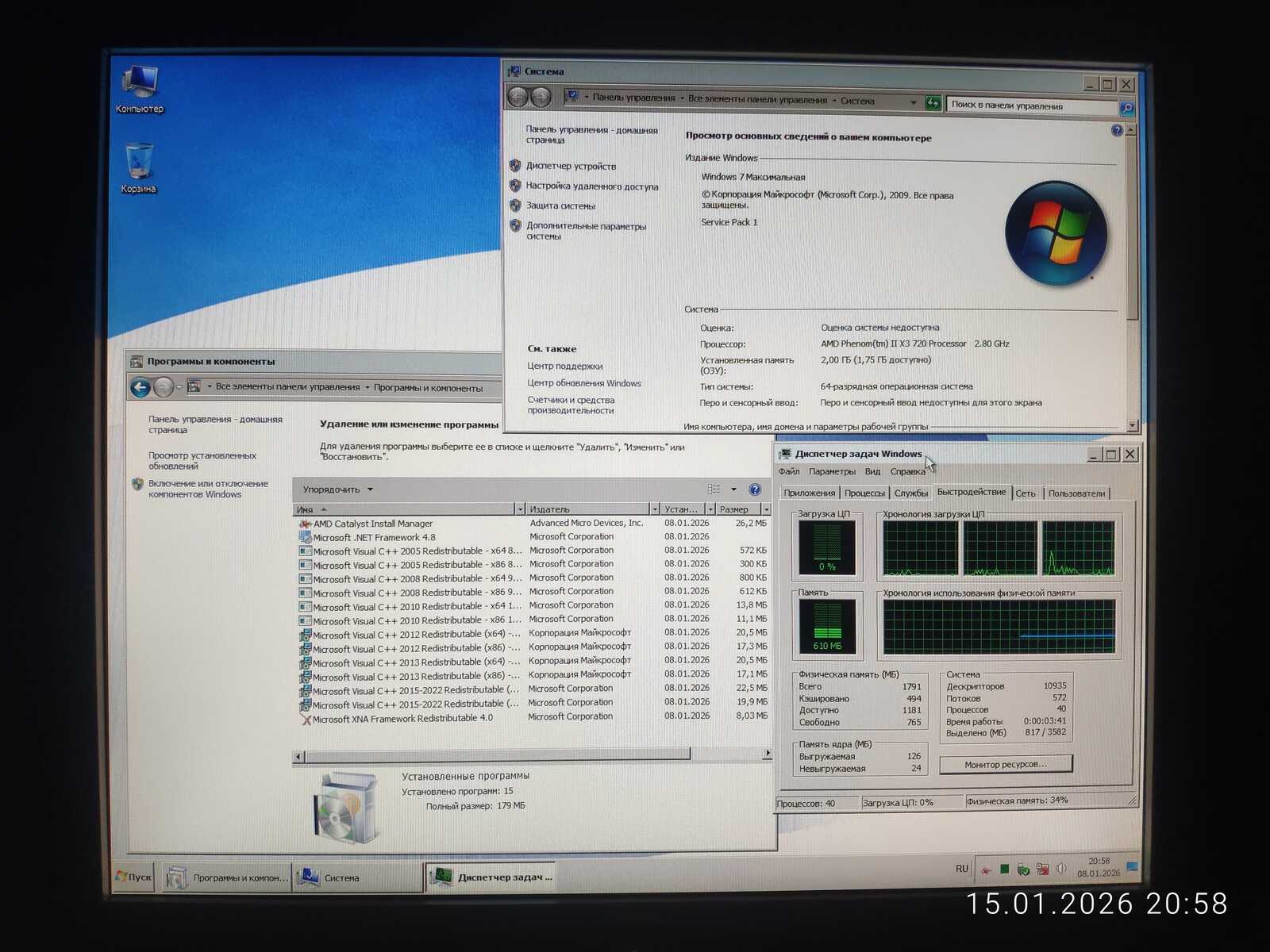
Task: Open the Файл menu in Task Manager
Action: point(789,471)
